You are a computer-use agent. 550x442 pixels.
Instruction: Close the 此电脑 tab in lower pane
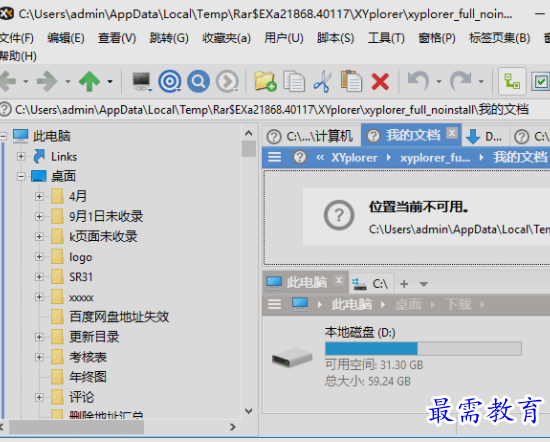[x=339, y=281]
